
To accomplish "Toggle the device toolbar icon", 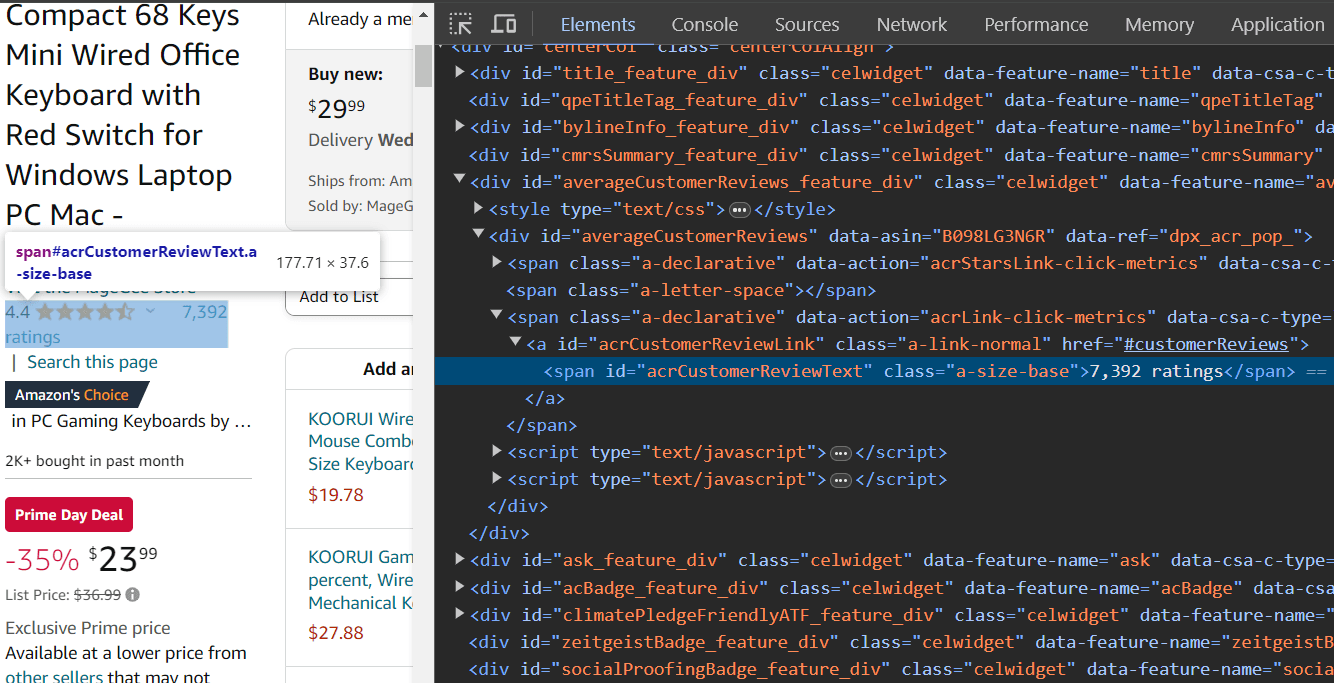I will click(x=505, y=24).
